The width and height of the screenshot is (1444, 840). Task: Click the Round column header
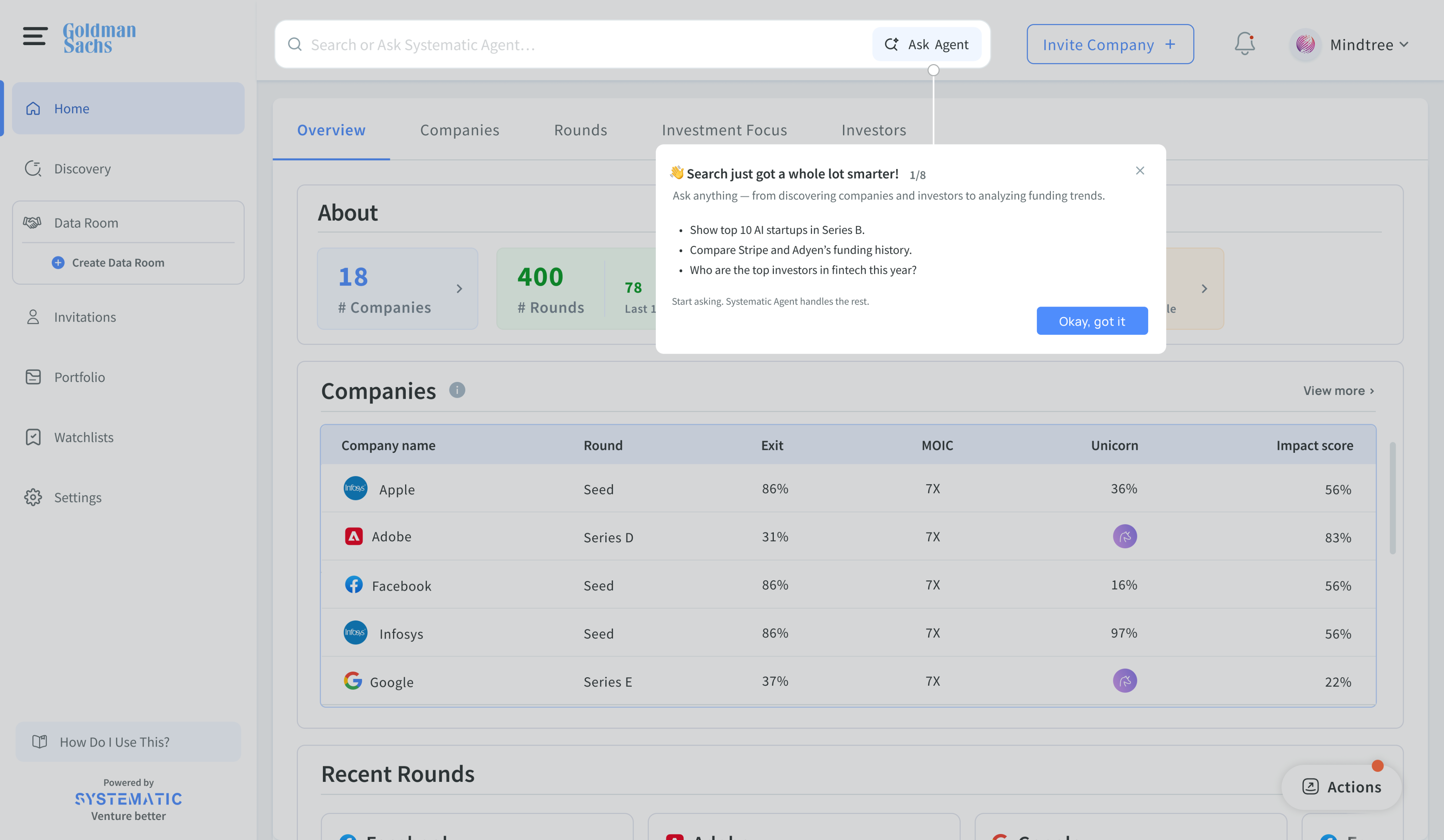pyautogui.click(x=603, y=445)
